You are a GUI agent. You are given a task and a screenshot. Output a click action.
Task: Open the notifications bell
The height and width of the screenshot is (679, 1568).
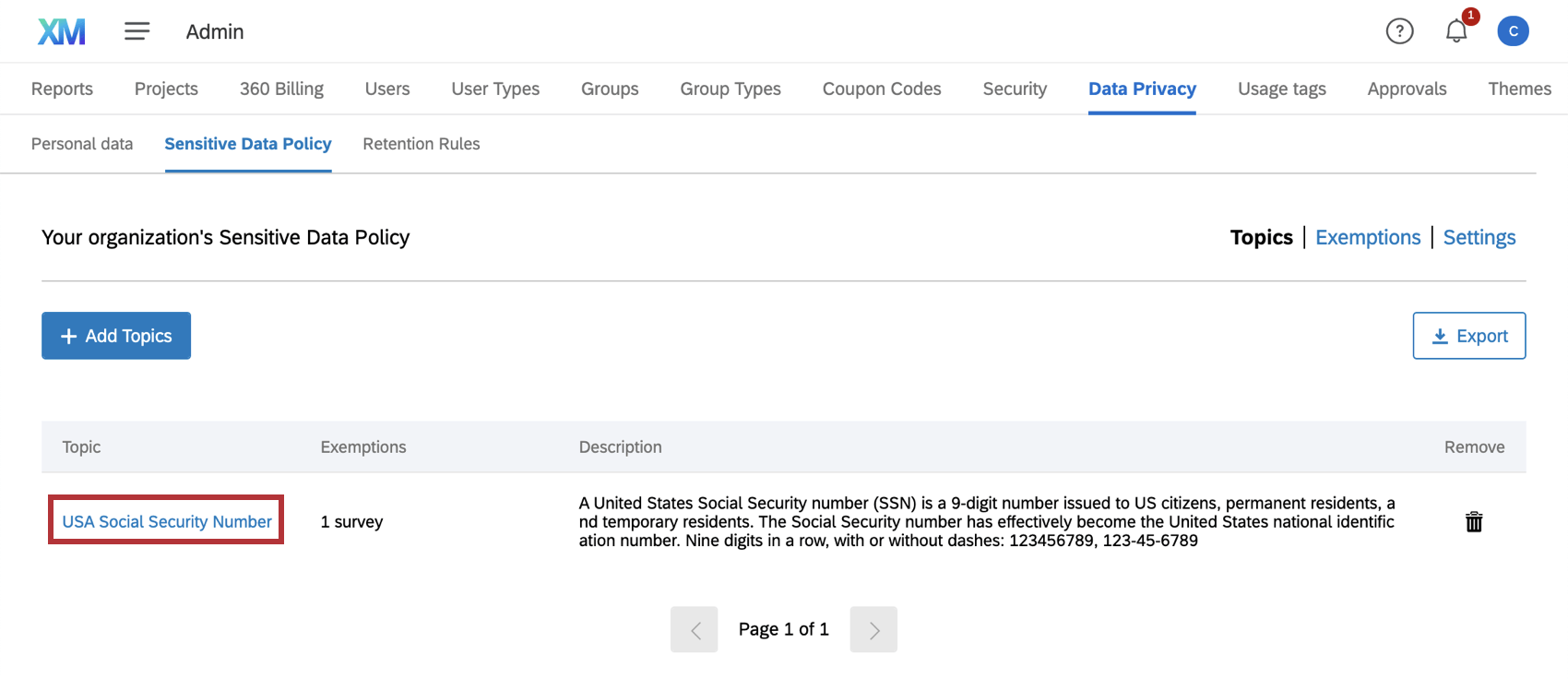(x=1456, y=31)
